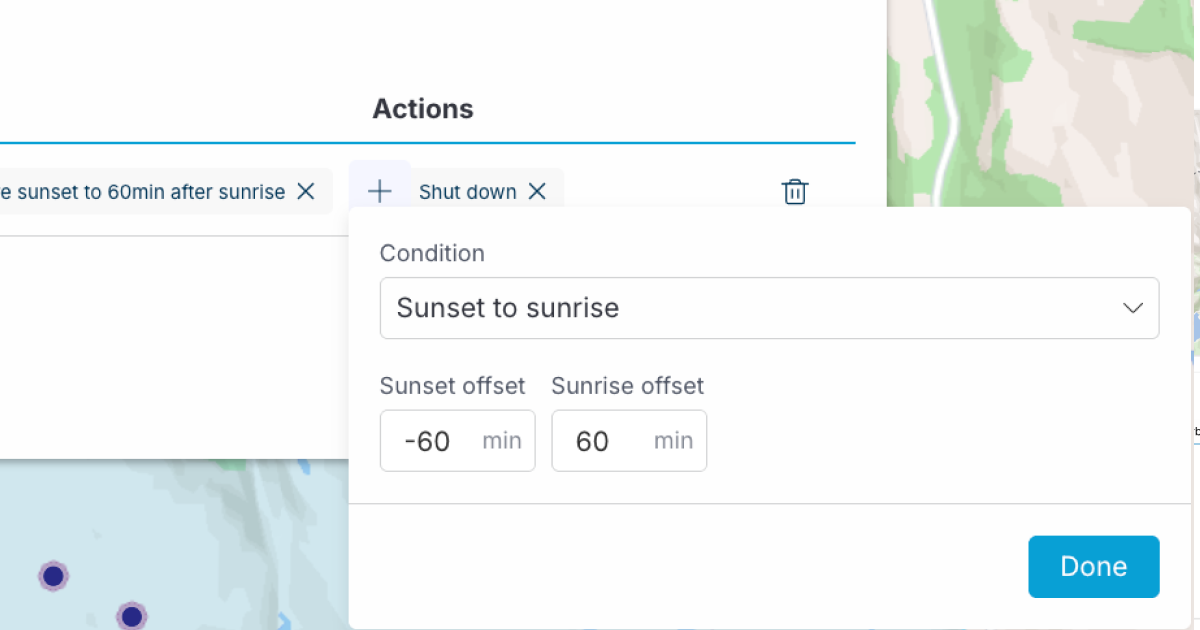Click the plus icon to add condition
This screenshot has height=630, width=1200.
pos(379,191)
